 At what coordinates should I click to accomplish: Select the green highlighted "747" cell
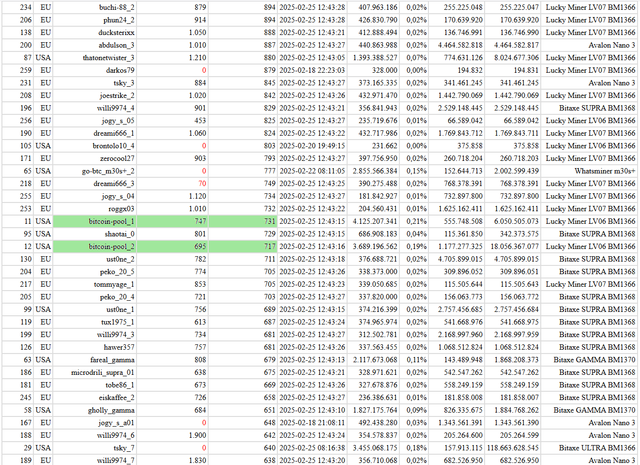173,222
